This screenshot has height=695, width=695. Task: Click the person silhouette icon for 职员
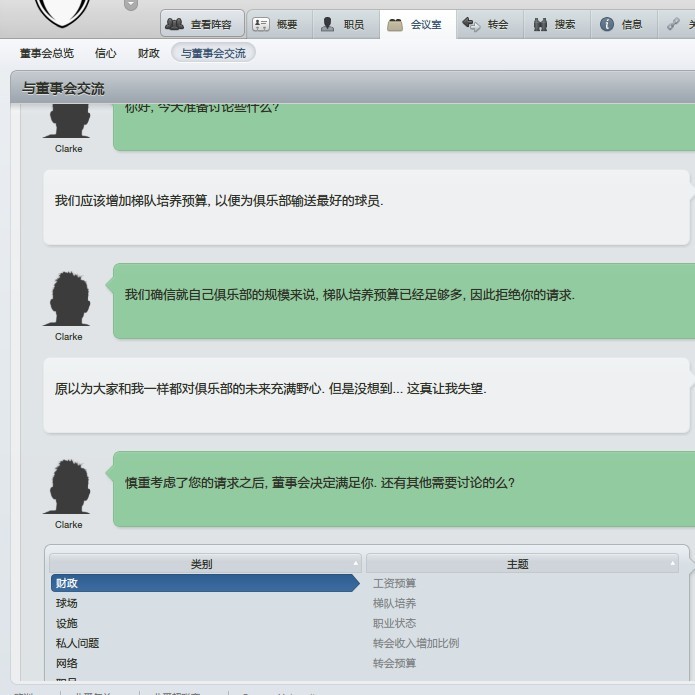click(x=327, y=24)
